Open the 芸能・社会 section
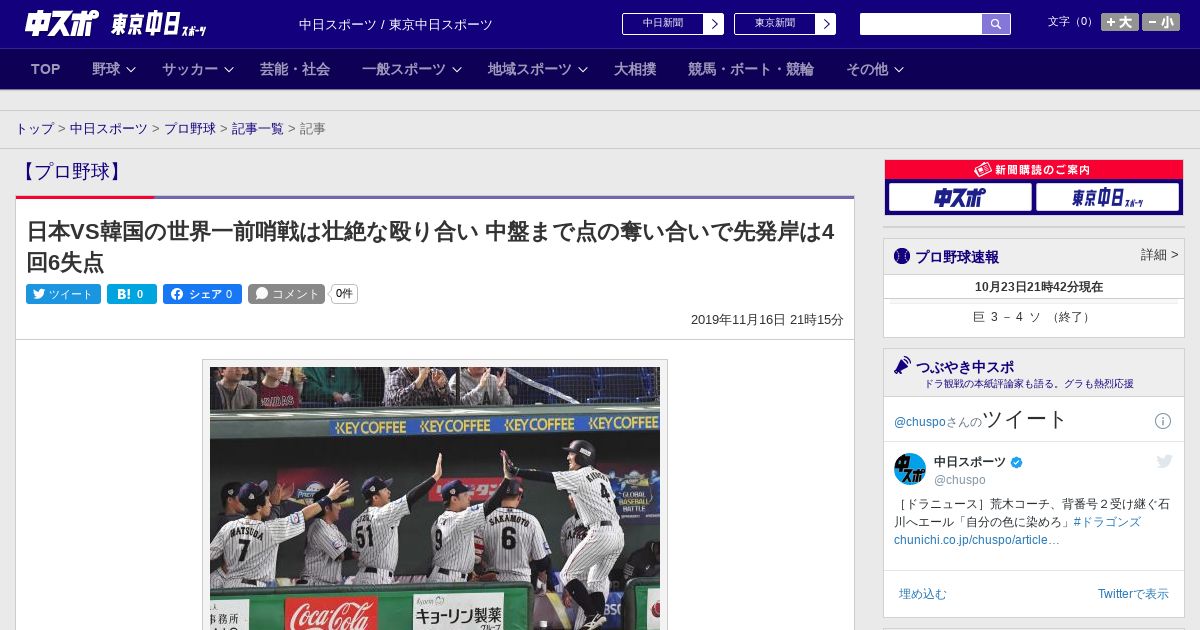The image size is (1200, 630). point(295,69)
